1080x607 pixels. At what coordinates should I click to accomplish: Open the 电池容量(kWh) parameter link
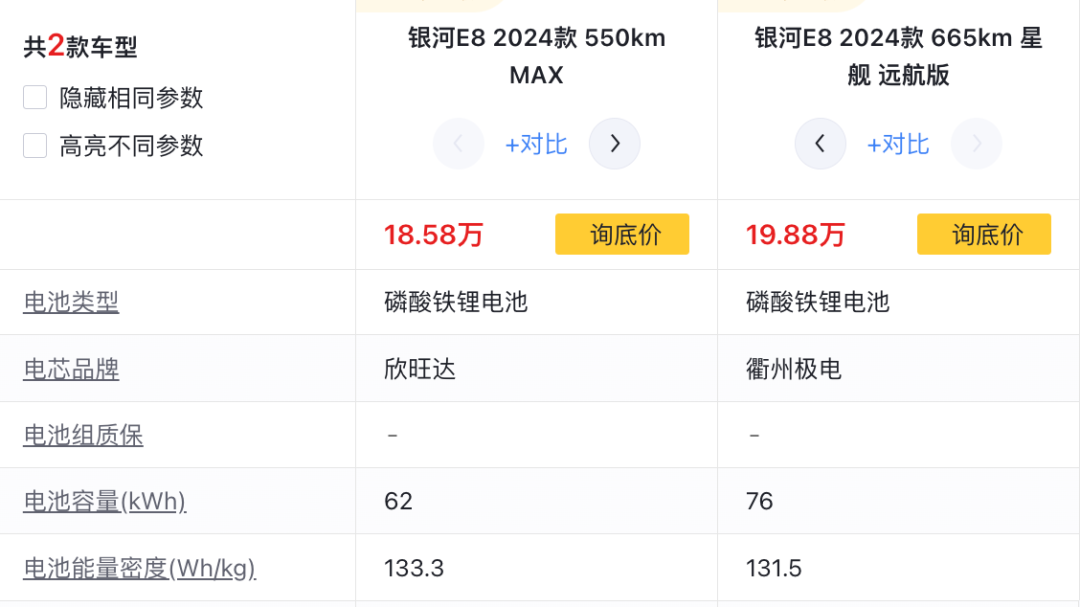105,502
